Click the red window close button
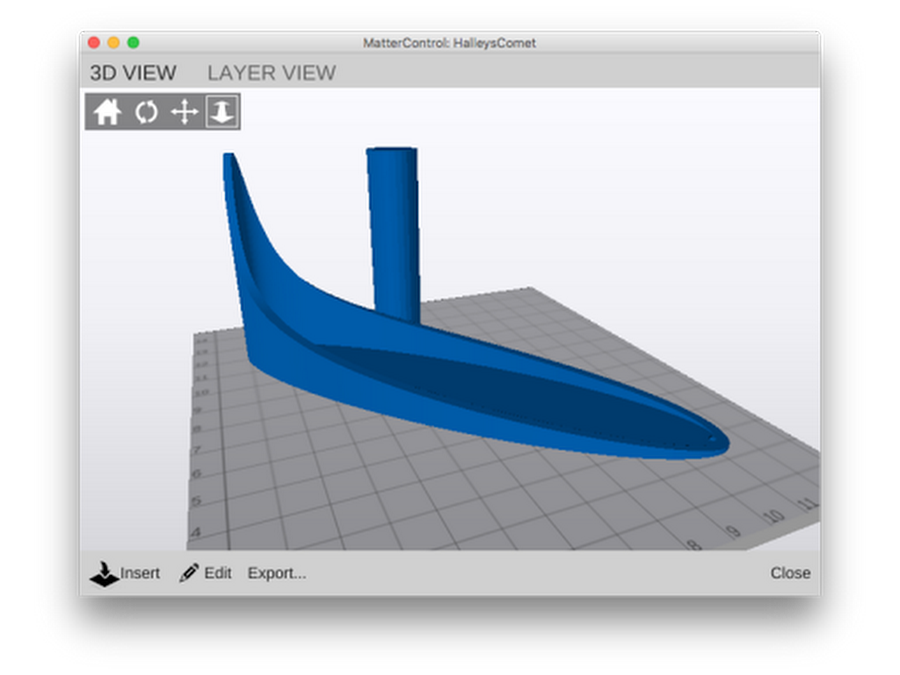This screenshot has width=900, height=675. 94,42
